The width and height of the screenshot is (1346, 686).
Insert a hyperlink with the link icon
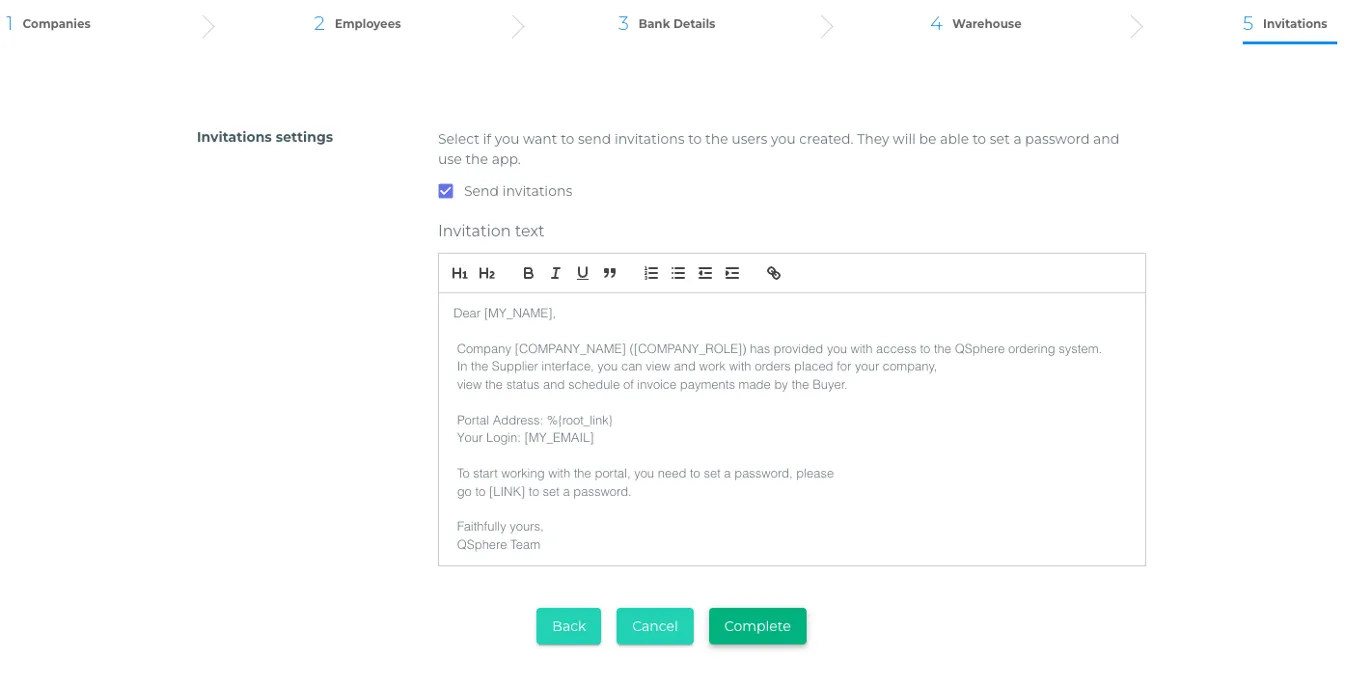pos(773,273)
